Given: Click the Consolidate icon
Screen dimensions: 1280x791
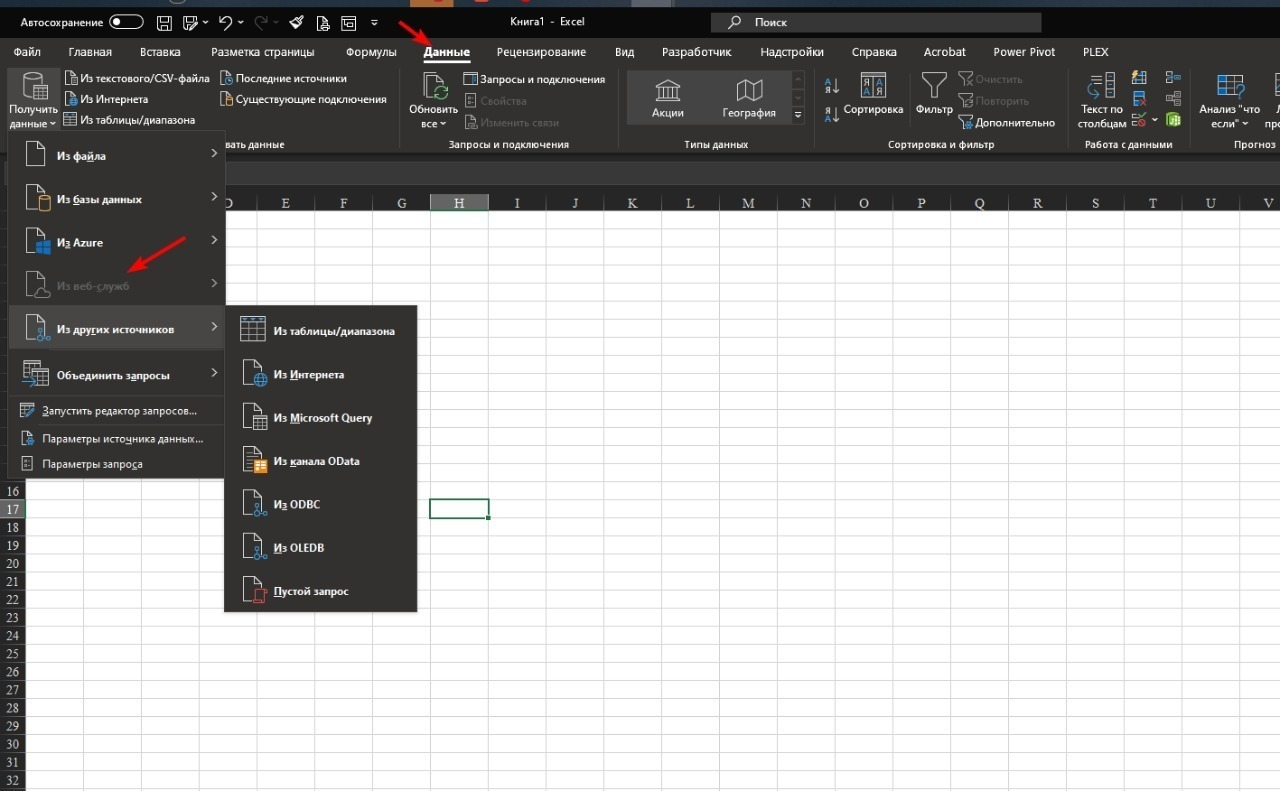Looking at the screenshot, I should [x=1173, y=78].
